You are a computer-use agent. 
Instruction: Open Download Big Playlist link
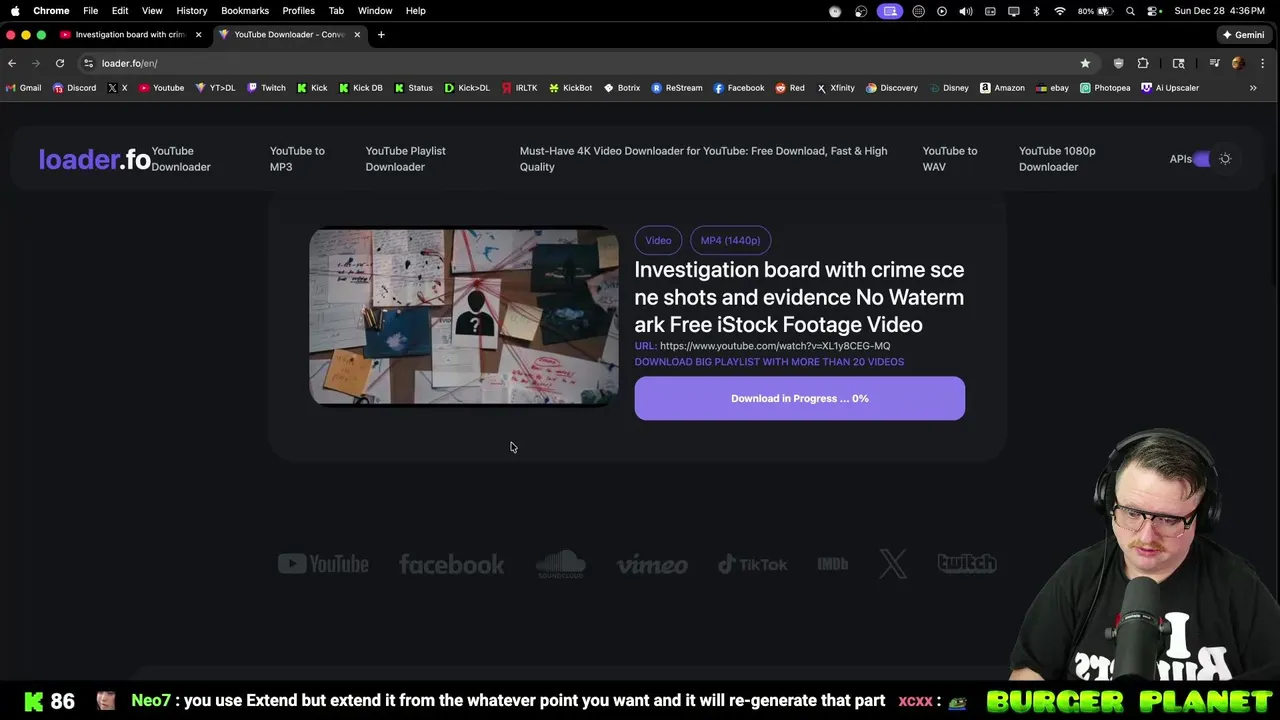769,362
